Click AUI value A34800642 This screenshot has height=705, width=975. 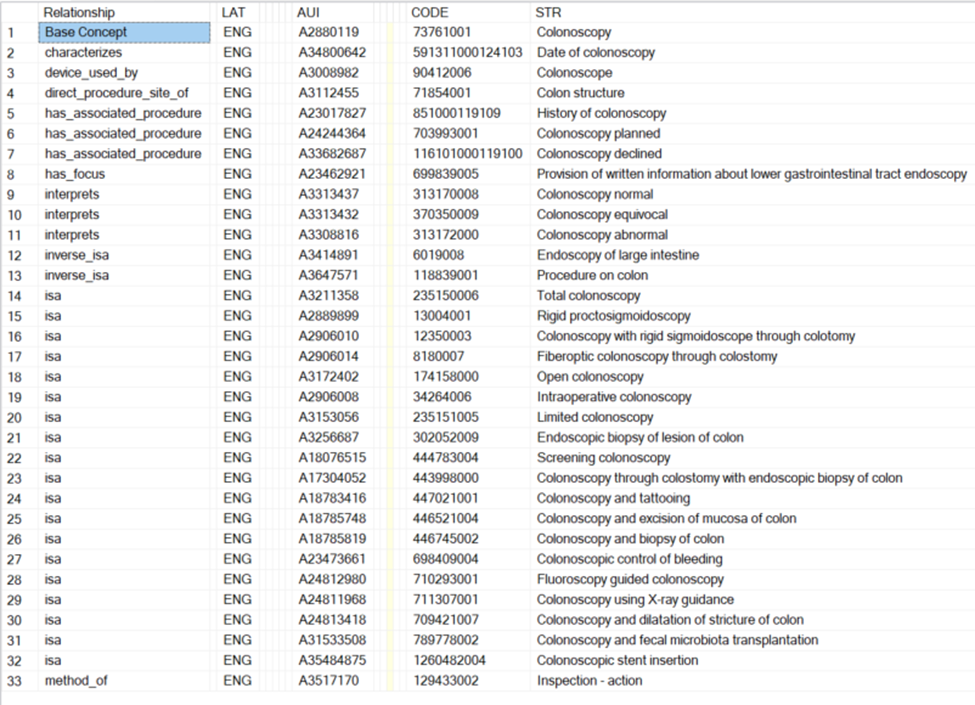point(332,52)
